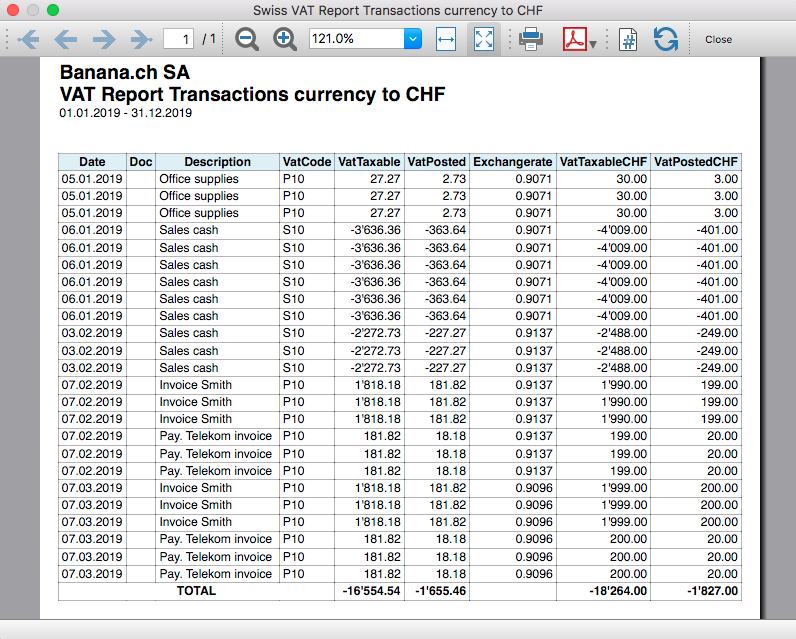Export the report to PDF
The width and height of the screenshot is (796, 639).
pyautogui.click(x=575, y=40)
